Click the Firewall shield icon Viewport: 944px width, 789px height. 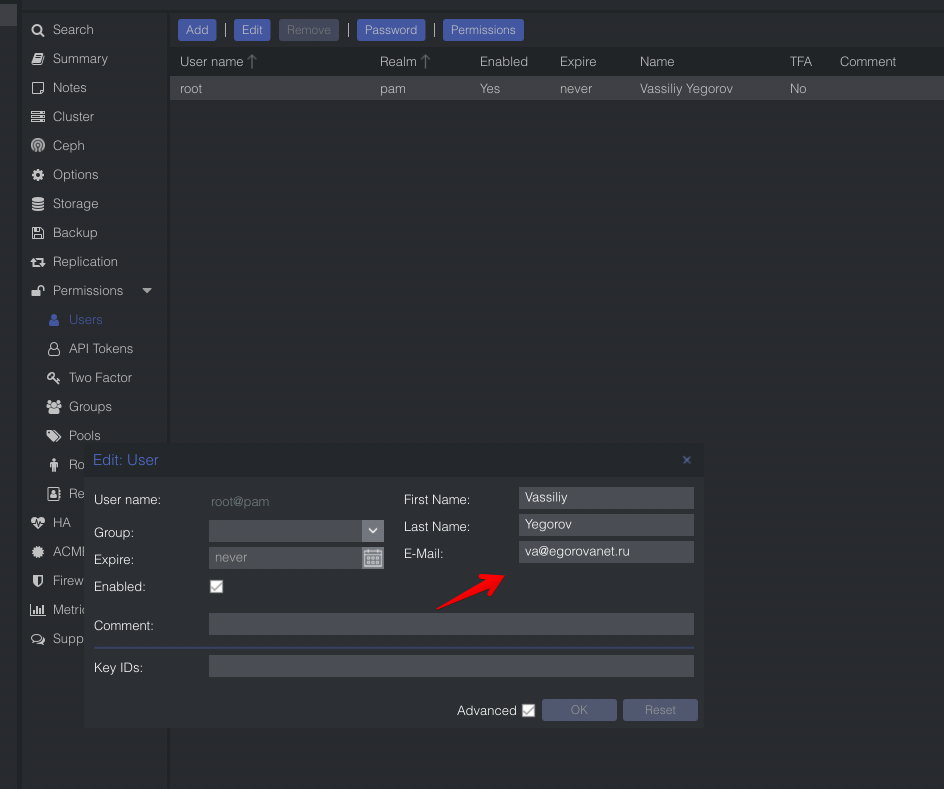click(x=38, y=581)
